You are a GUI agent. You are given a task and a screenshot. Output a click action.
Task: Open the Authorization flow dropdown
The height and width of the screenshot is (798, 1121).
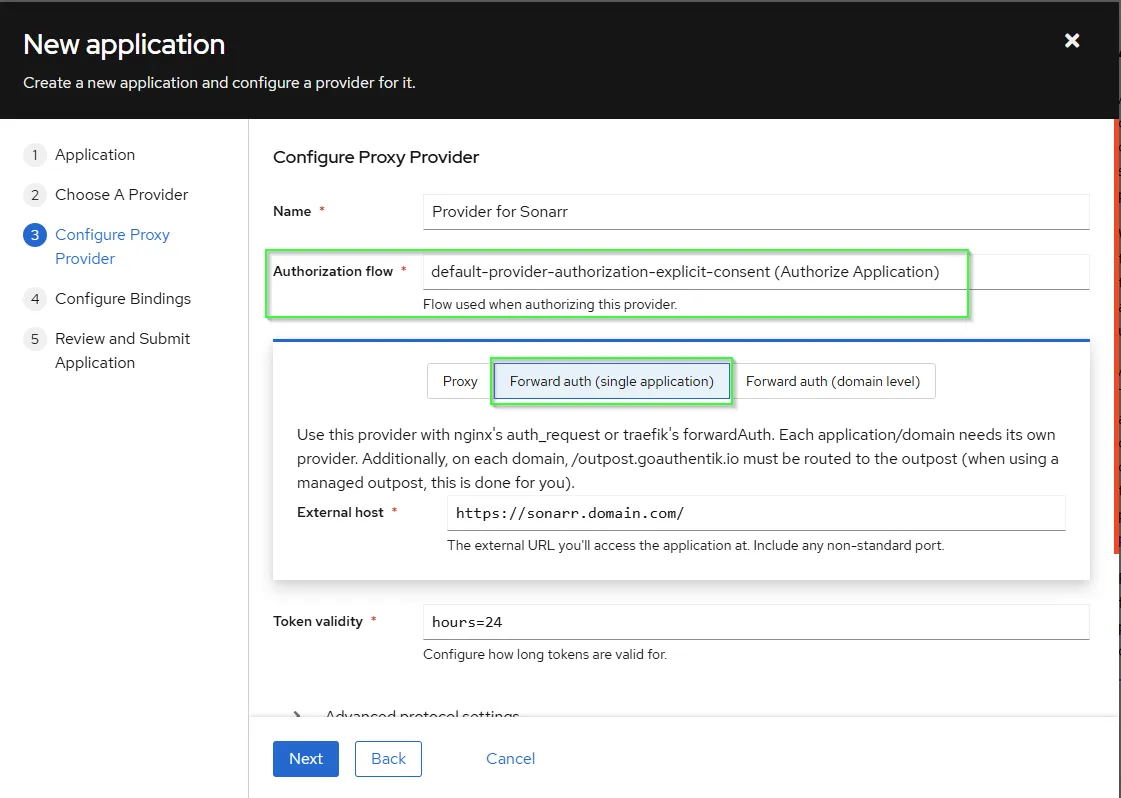(755, 272)
